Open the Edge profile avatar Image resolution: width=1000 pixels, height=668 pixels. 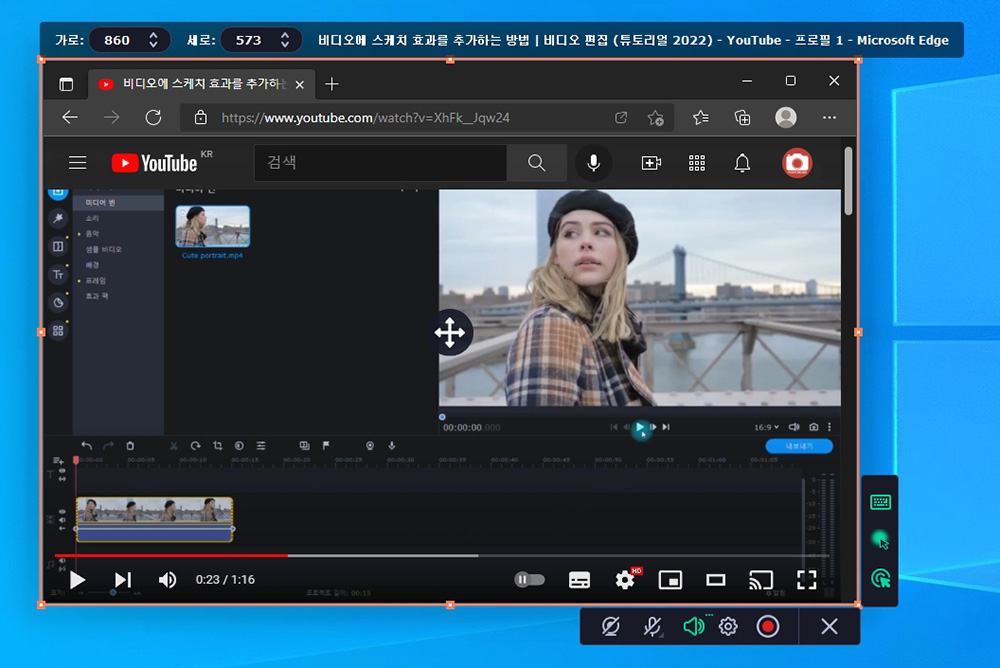tap(786, 117)
